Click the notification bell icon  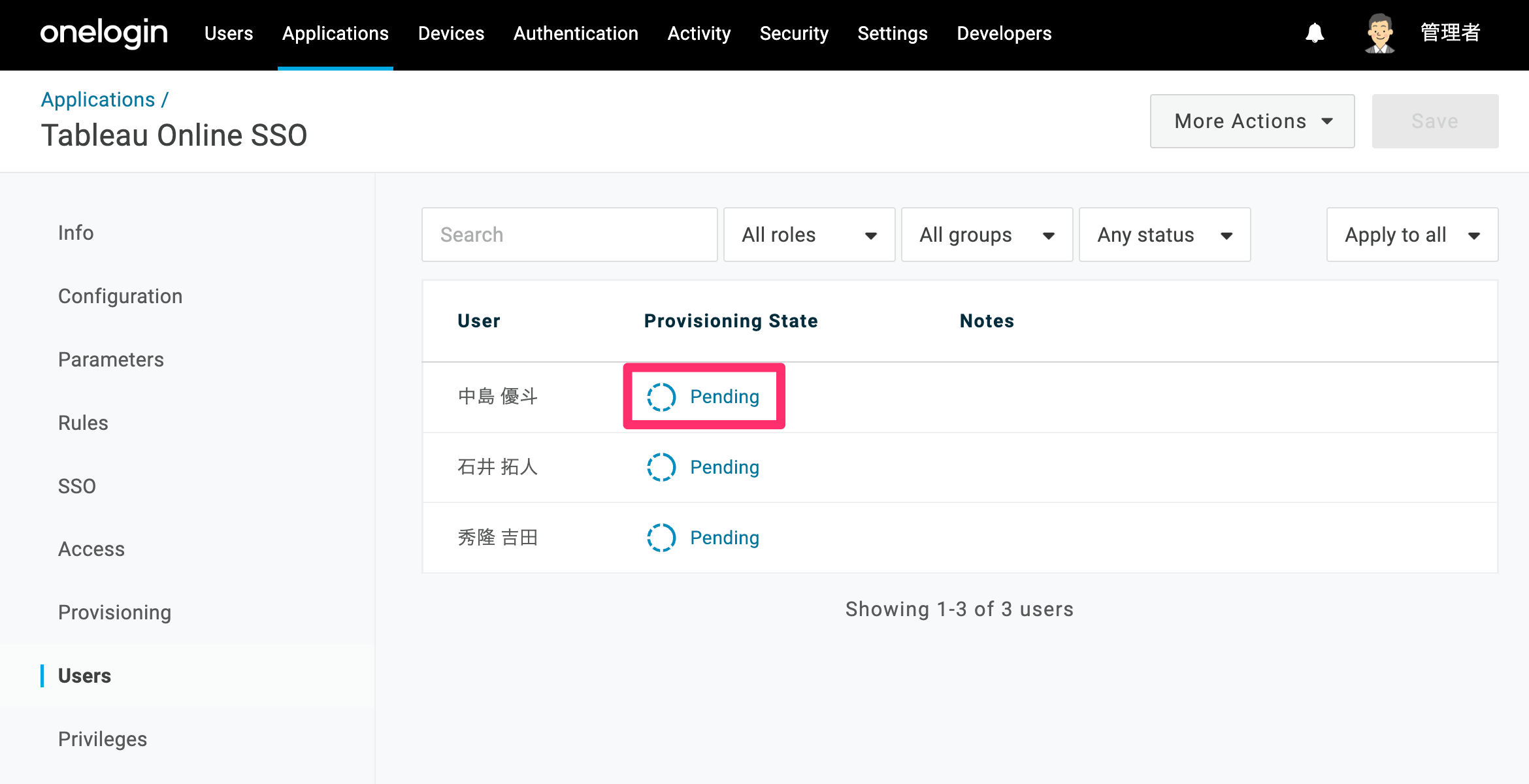pyautogui.click(x=1315, y=33)
